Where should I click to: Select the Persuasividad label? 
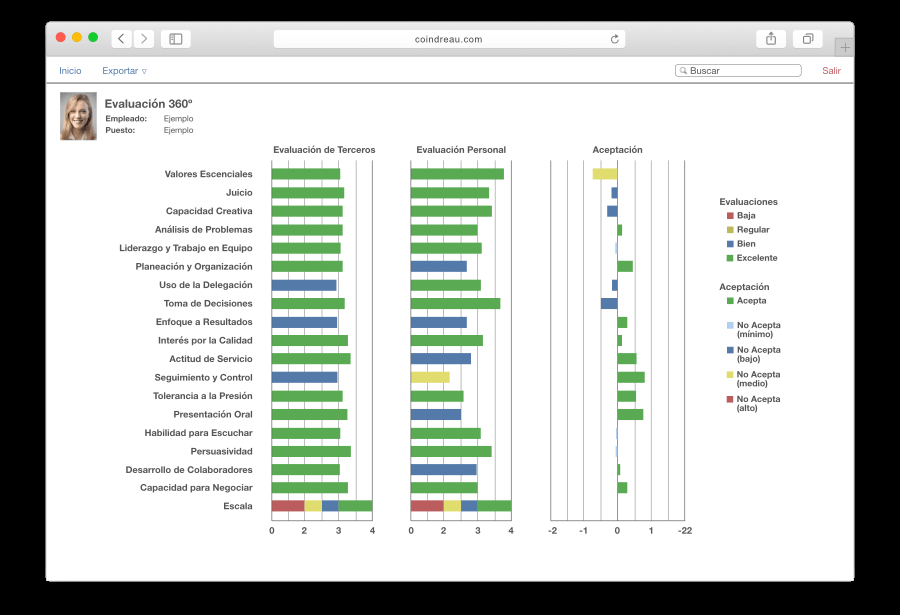pos(221,451)
